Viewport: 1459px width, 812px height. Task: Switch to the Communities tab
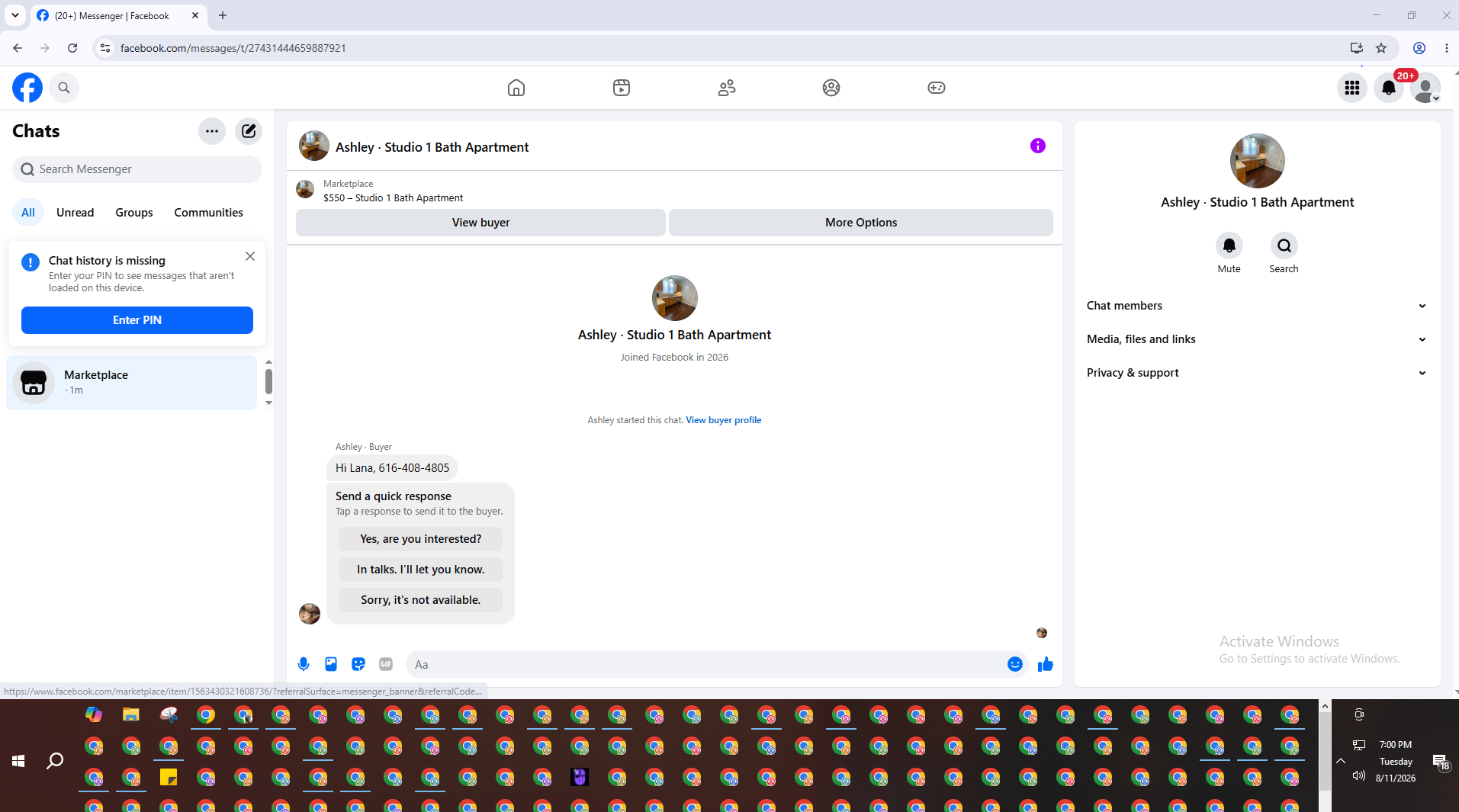[x=208, y=213]
